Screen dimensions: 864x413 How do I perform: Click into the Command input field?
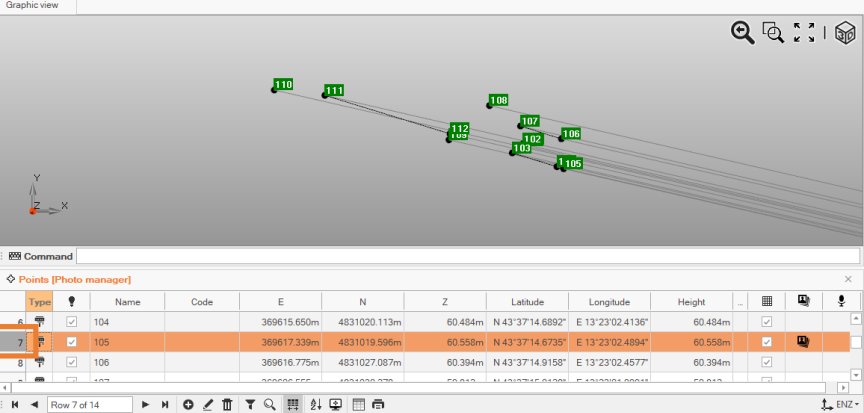coord(466,256)
